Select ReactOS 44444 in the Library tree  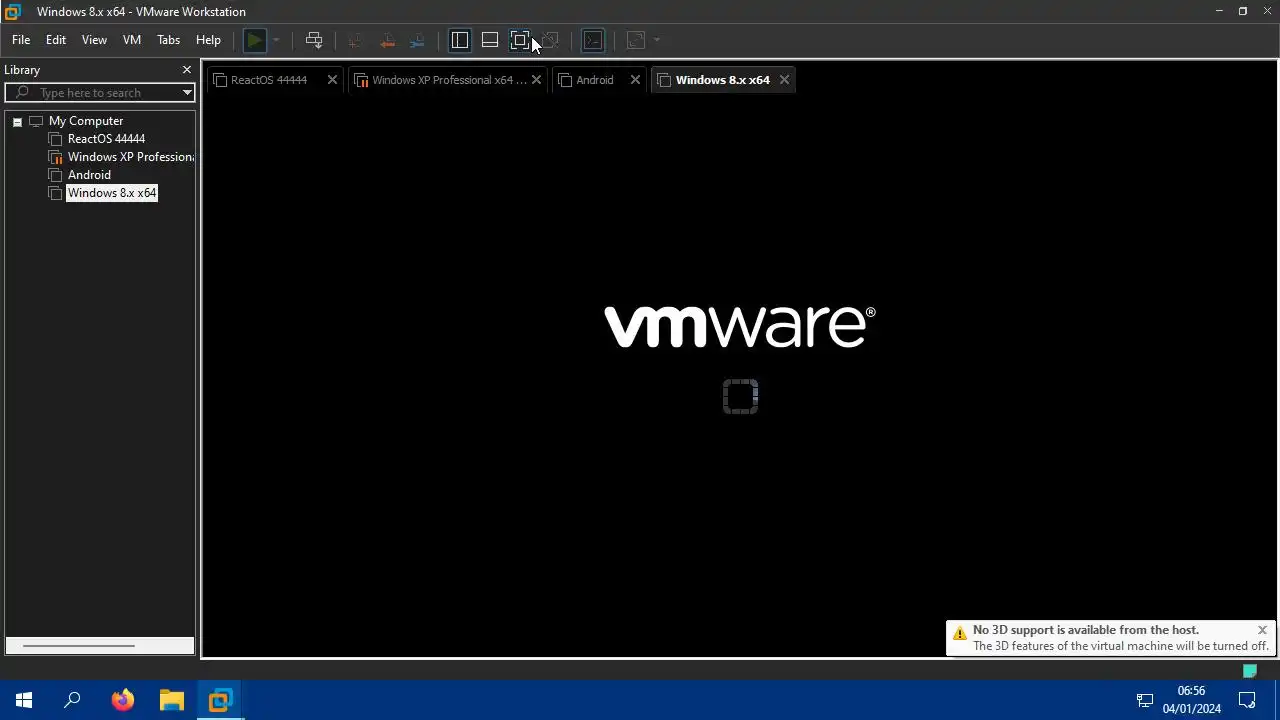pyautogui.click(x=106, y=139)
